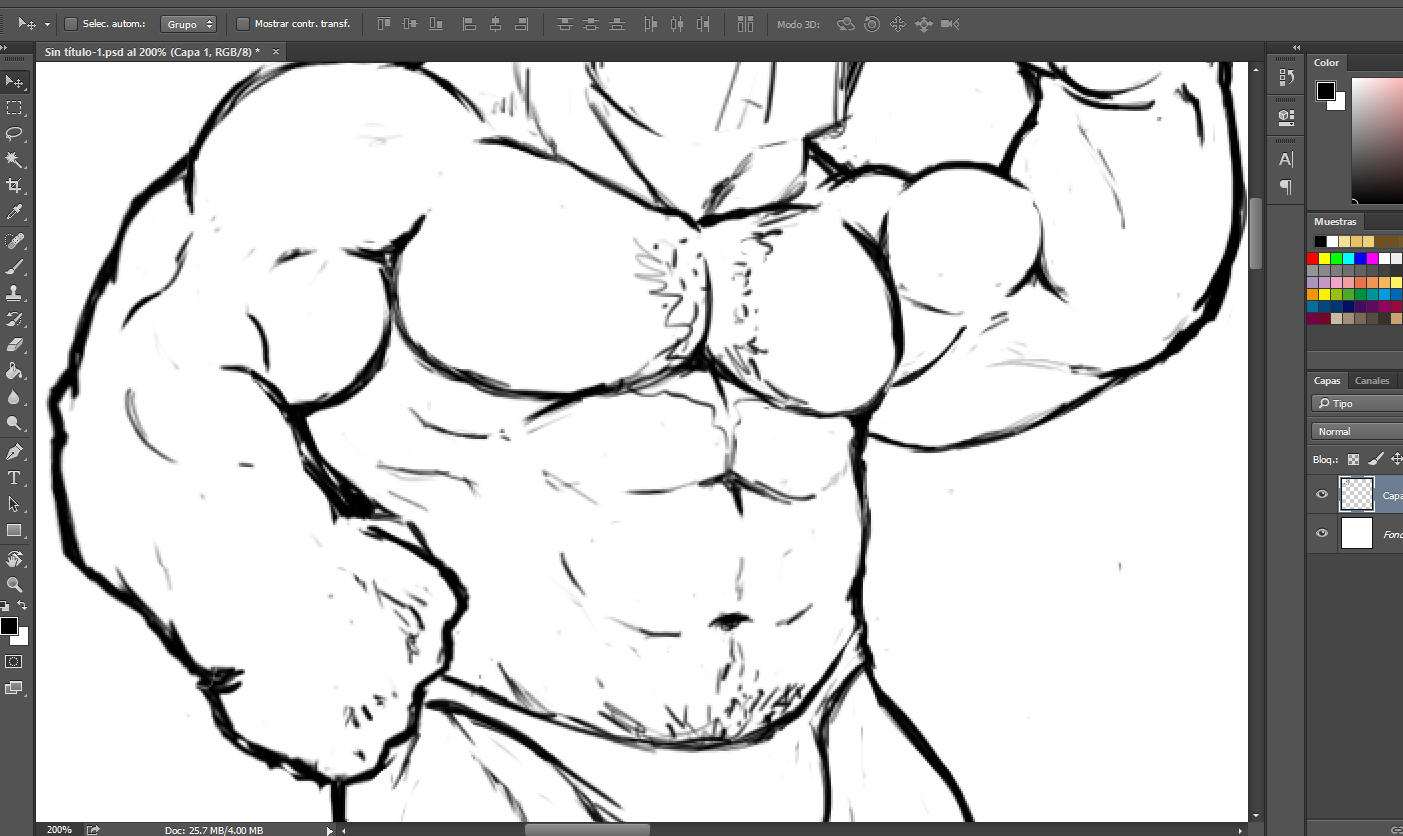Image resolution: width=1403 pixels, height=836 pixels.
Task: Pick the red swatch in Muestras
Action: pos(1313,259)
